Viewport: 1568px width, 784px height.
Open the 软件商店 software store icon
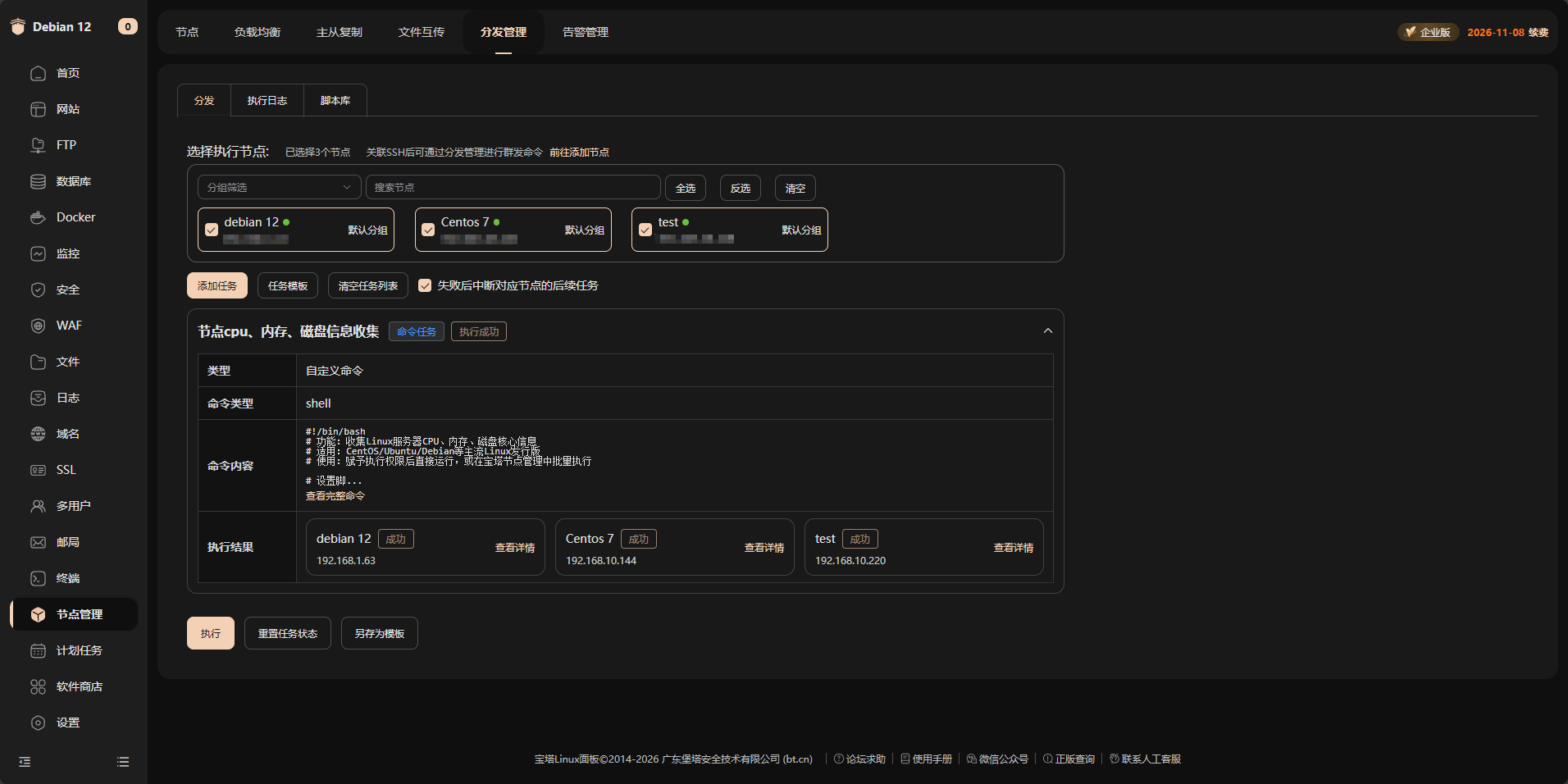(38, 686)
